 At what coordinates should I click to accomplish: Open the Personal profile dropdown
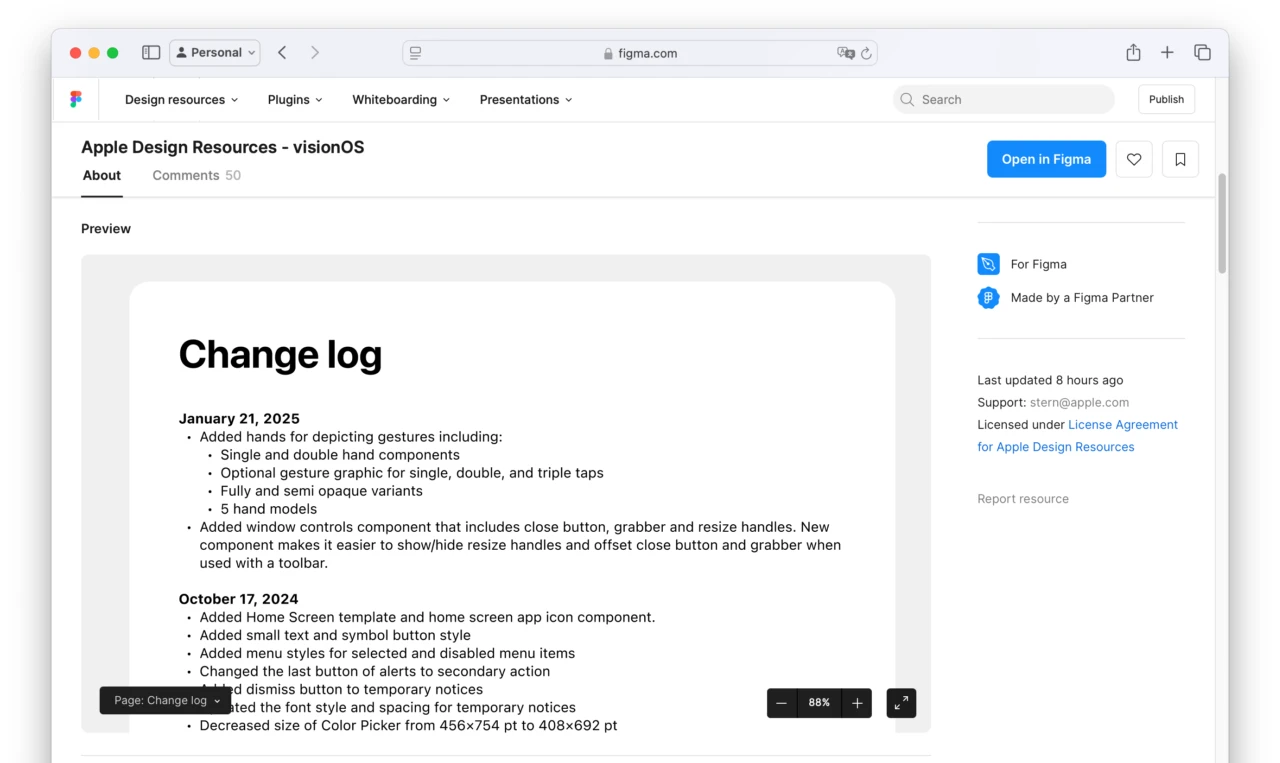click(215, 53)
